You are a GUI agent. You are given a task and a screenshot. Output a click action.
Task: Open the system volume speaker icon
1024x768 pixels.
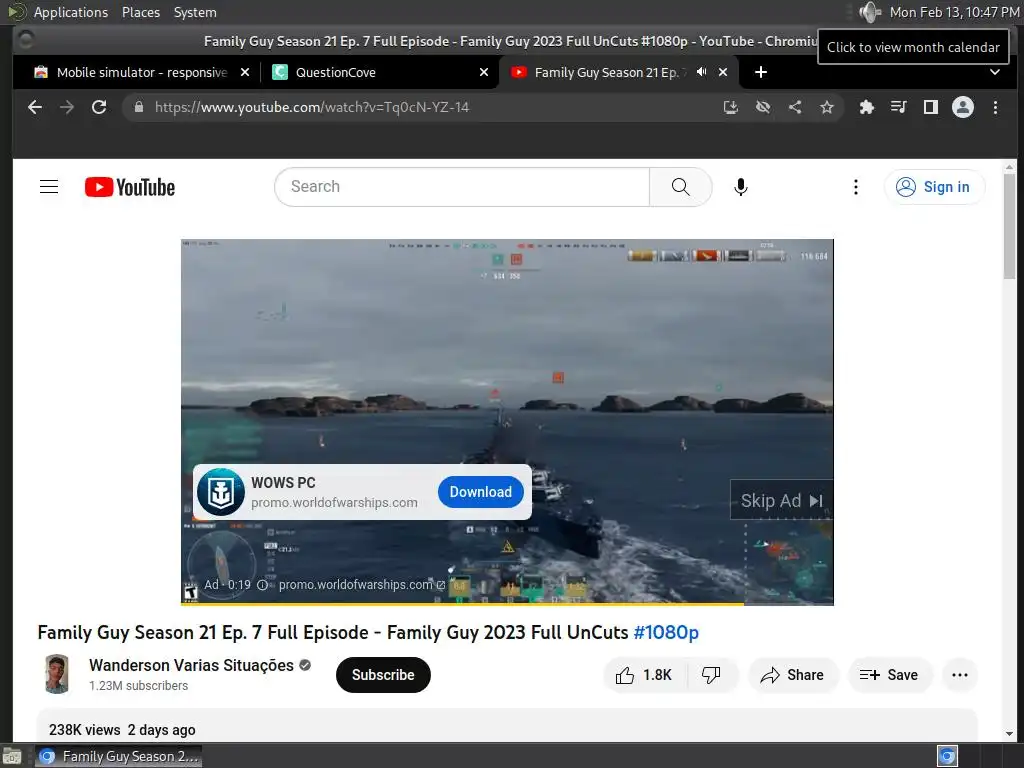[870, 12]
